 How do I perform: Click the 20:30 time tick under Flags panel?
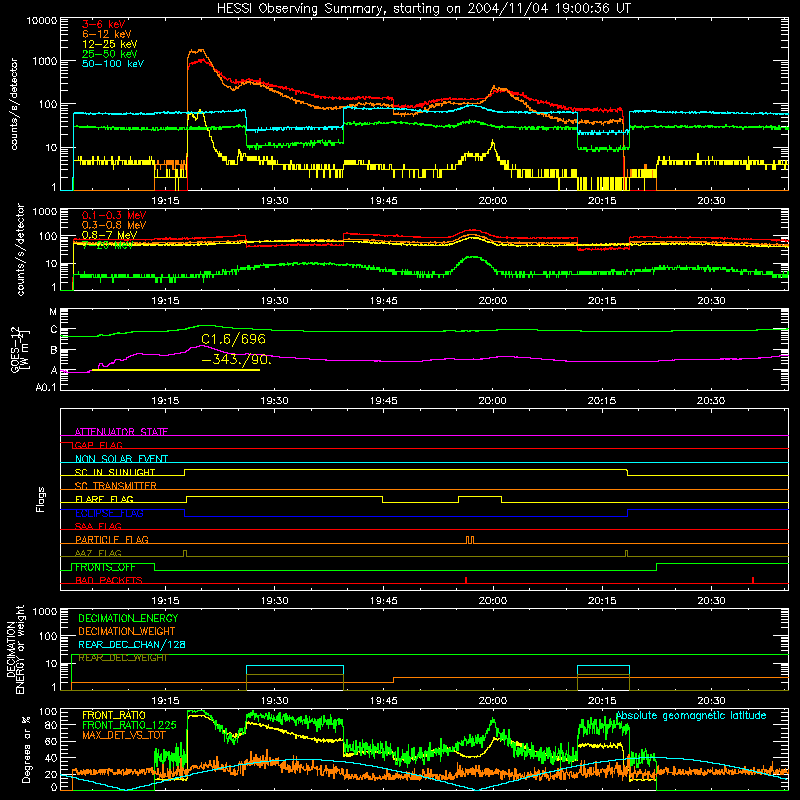(711, 601)
